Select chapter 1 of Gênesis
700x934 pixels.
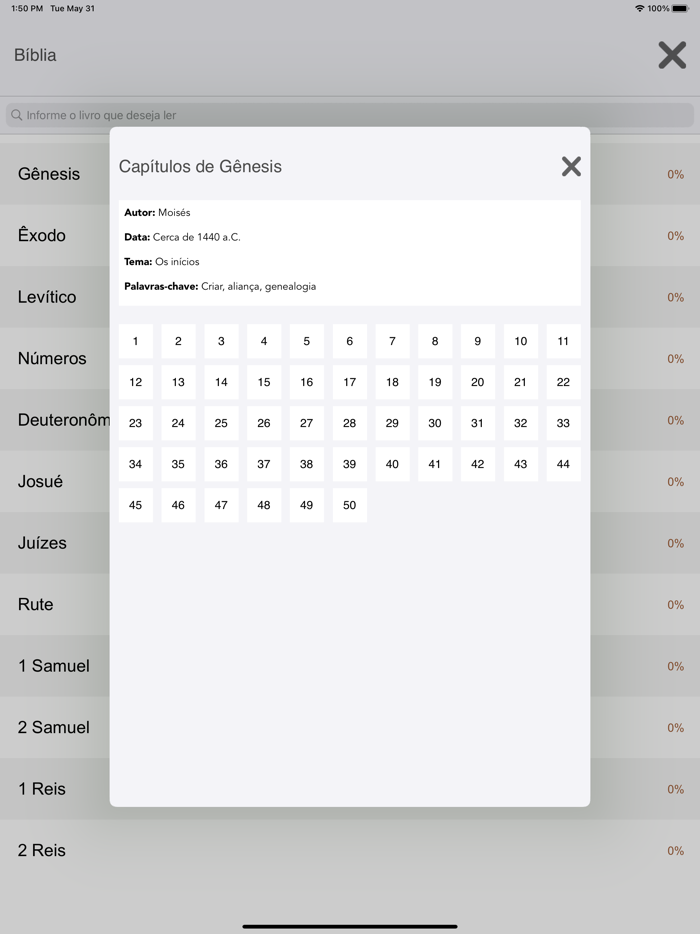pos(135,341)
